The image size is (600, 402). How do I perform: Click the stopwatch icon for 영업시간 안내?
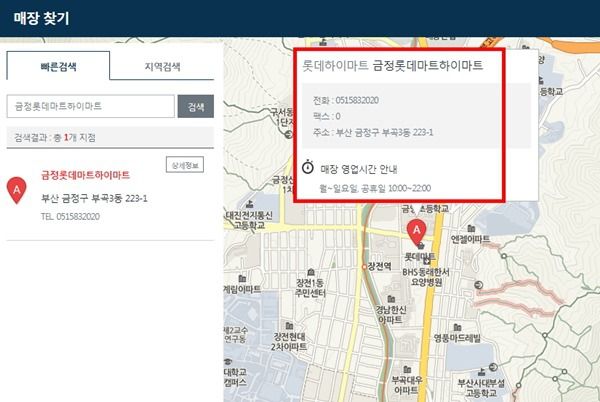pyautogui.click(x=308, y=167)
